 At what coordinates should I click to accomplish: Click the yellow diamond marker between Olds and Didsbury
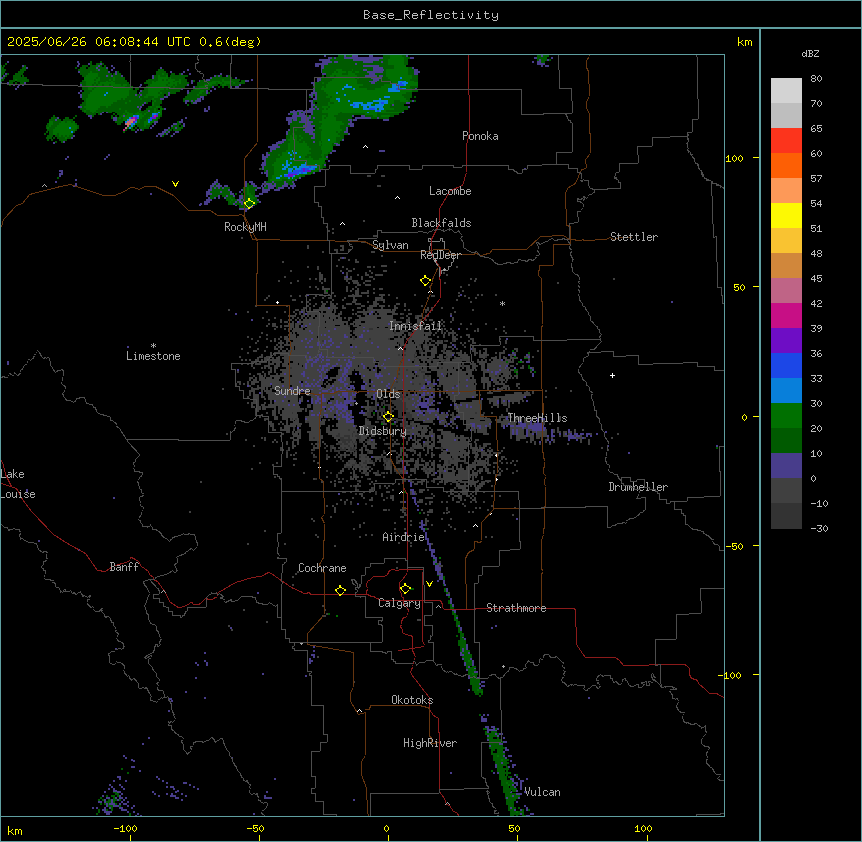[388, 417]
